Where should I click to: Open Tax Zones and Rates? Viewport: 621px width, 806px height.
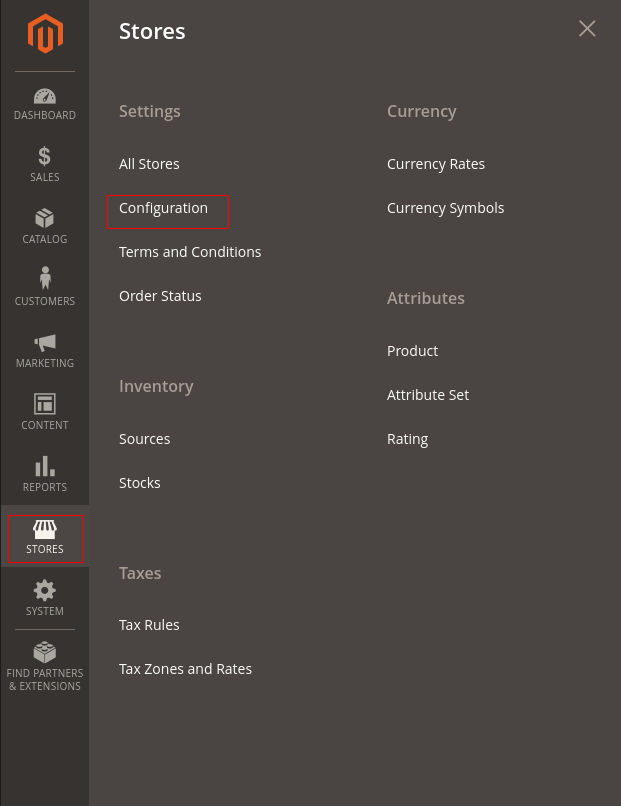coord(186,669)
